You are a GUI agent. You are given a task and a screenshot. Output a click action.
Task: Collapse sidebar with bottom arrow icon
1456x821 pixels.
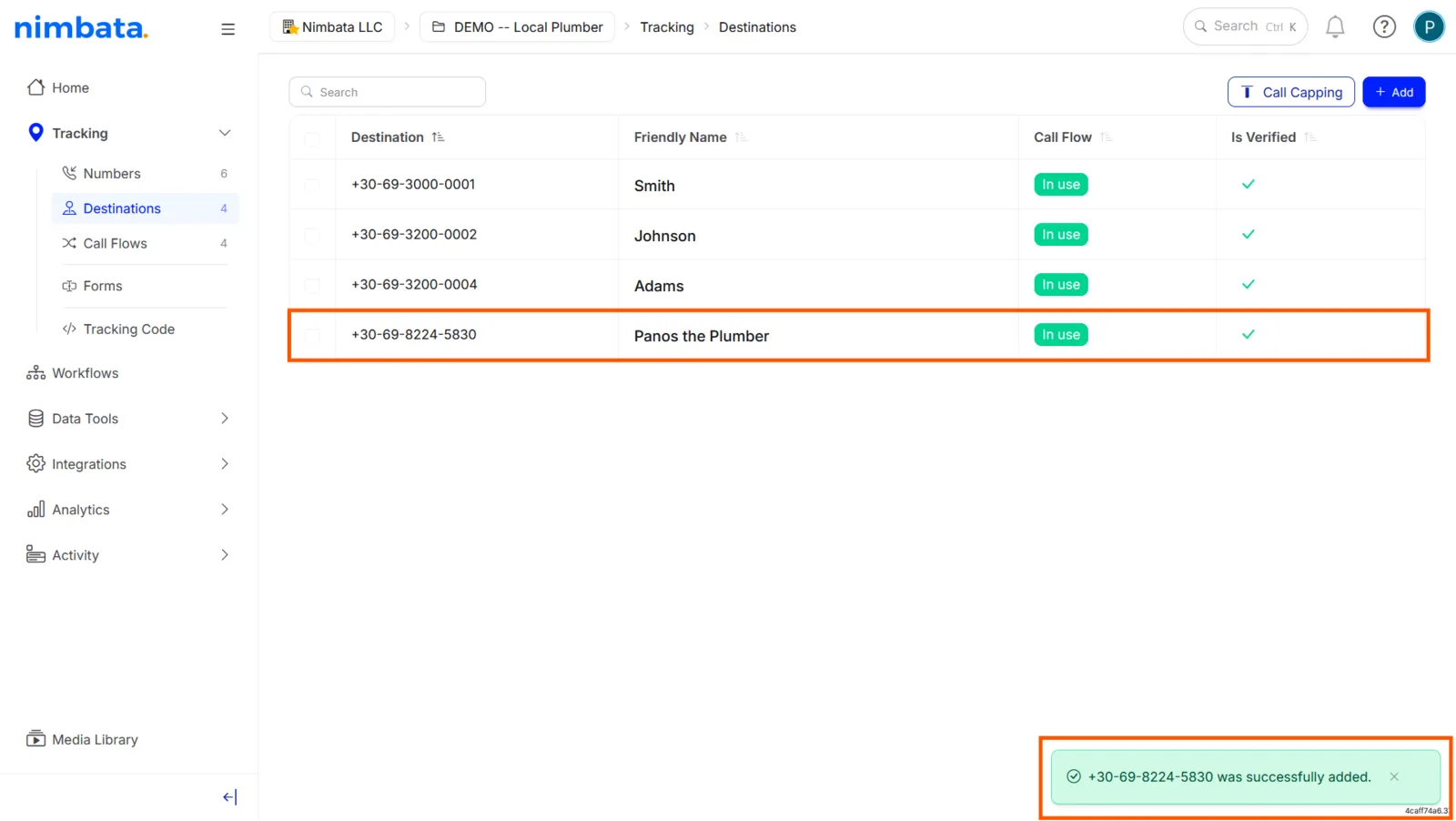click(x=229, y=797)
